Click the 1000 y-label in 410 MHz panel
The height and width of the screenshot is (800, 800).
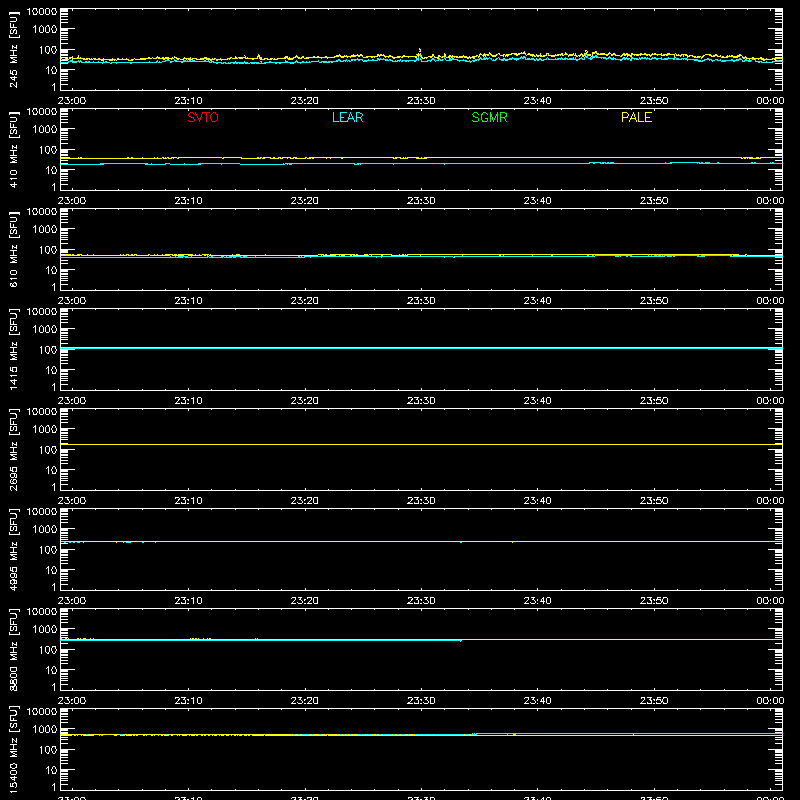pos(45,130)
